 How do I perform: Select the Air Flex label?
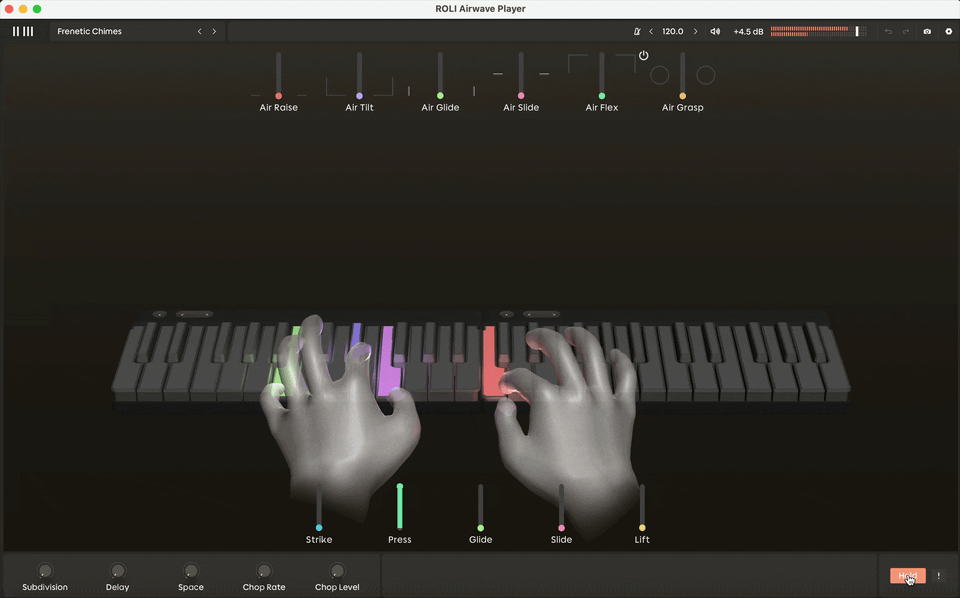coord(602,108)
